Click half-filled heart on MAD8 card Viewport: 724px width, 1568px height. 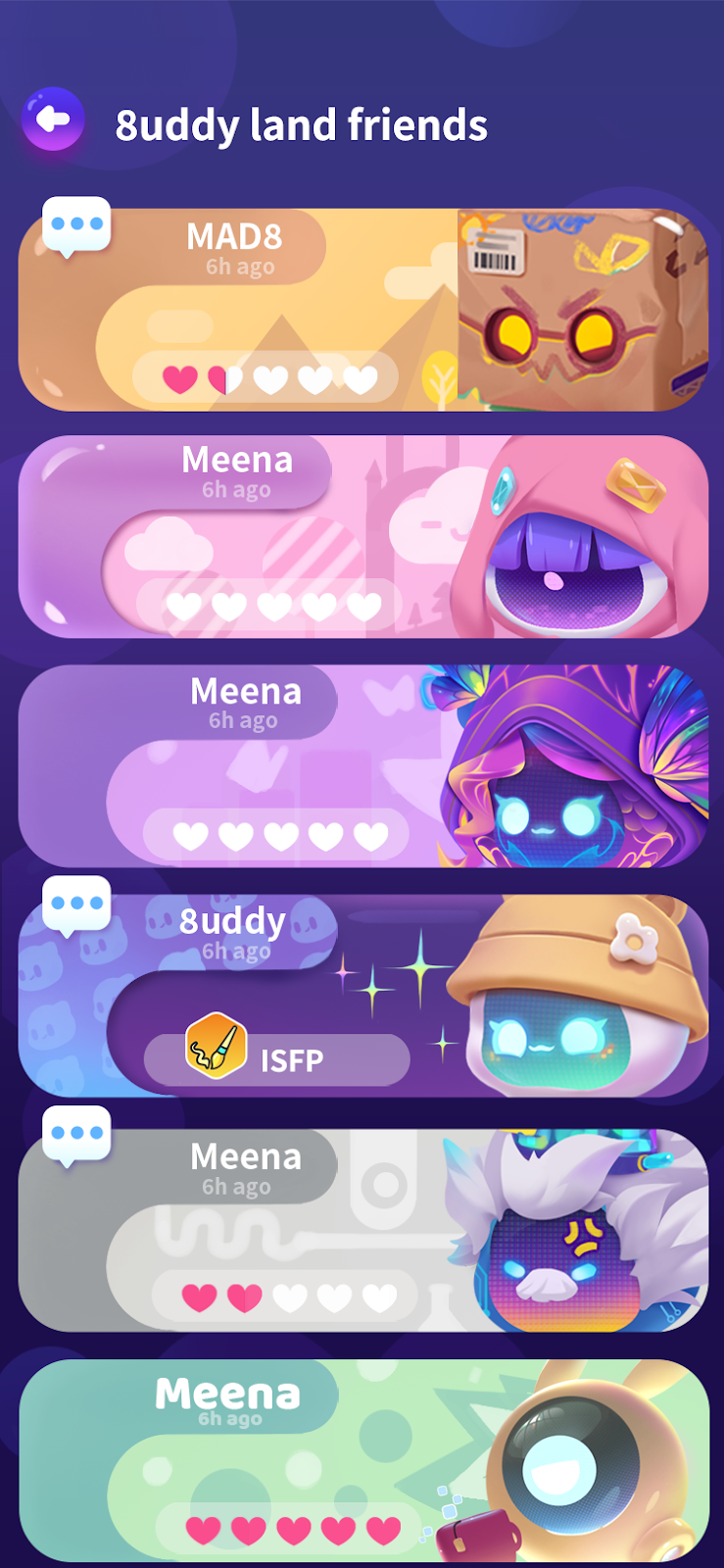click(225, 379)
